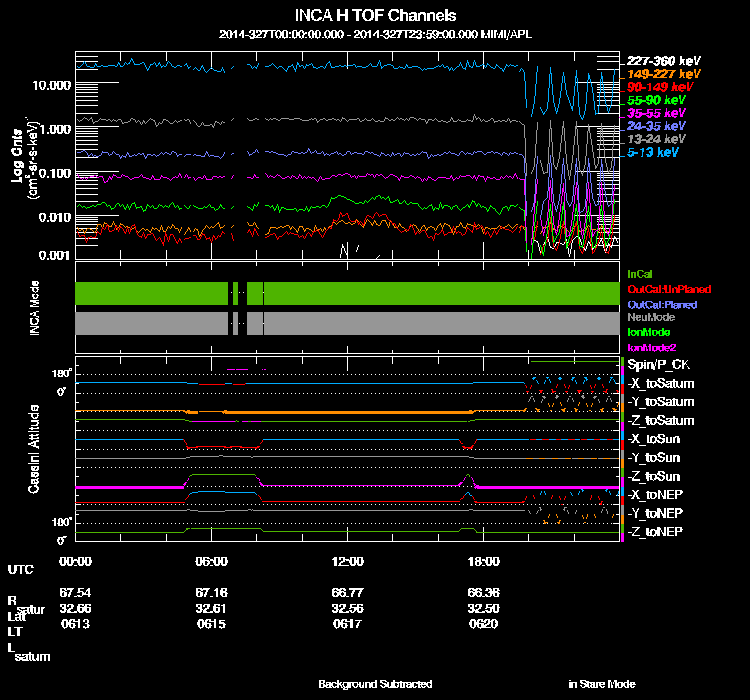Click the -Z_toSun attitude label
The width and height of the screenshot is (750, 700).
coord(656,476)
